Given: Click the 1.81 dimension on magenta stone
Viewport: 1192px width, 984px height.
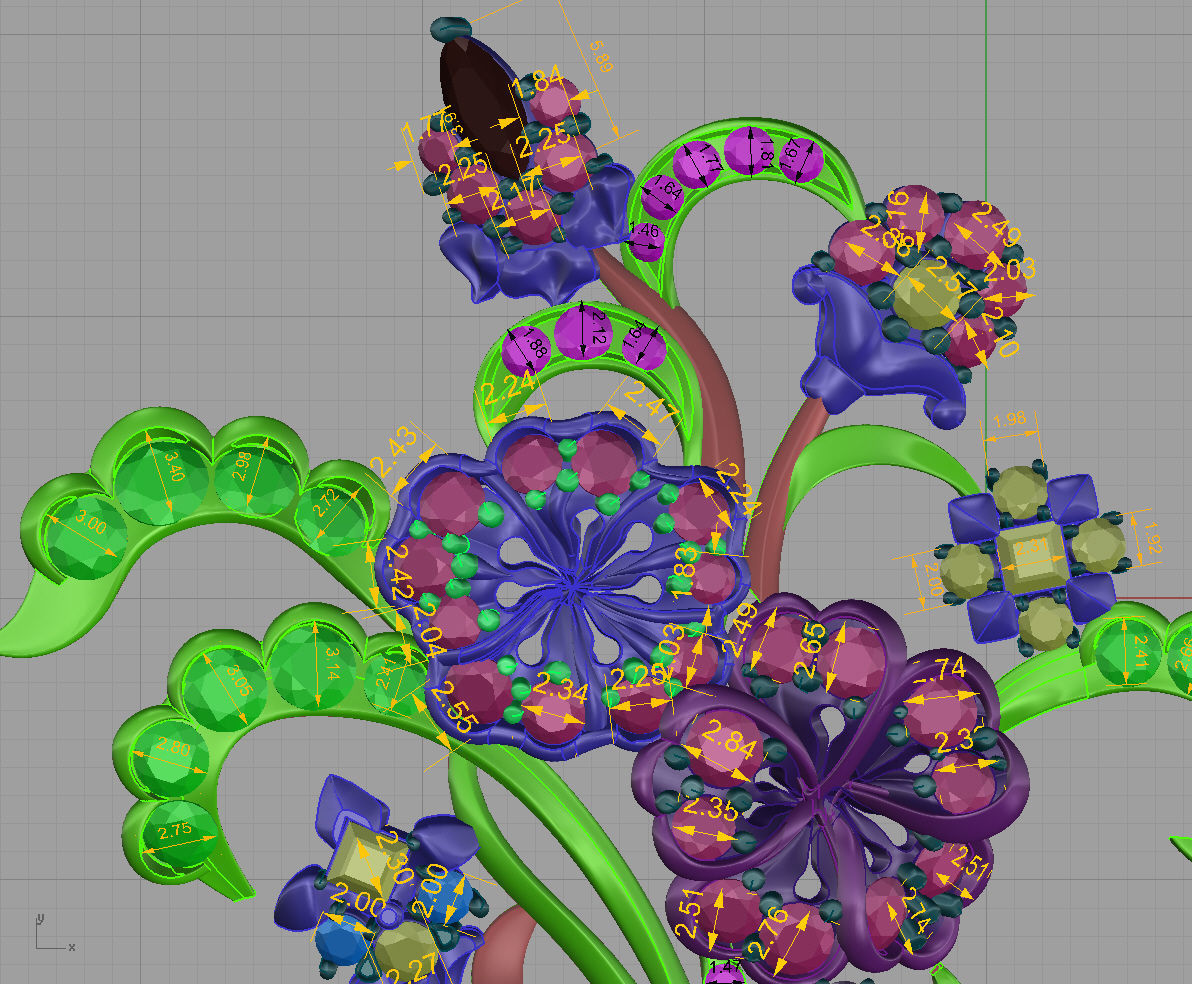Looking at the screenshot, I should tap(766, 152).
